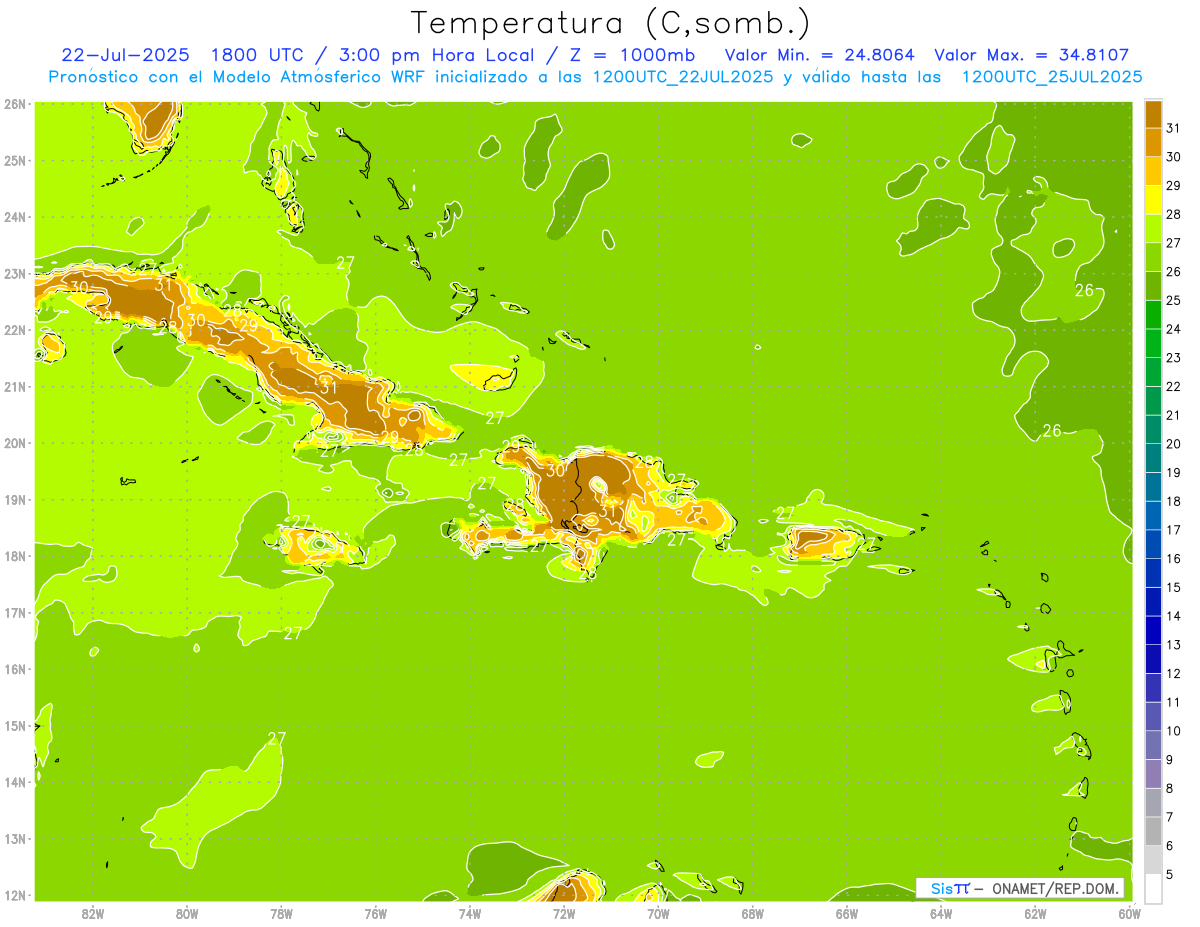Click the 26N latitude axis label
This screenshot has height=927, width=1200.
point(14,104)
